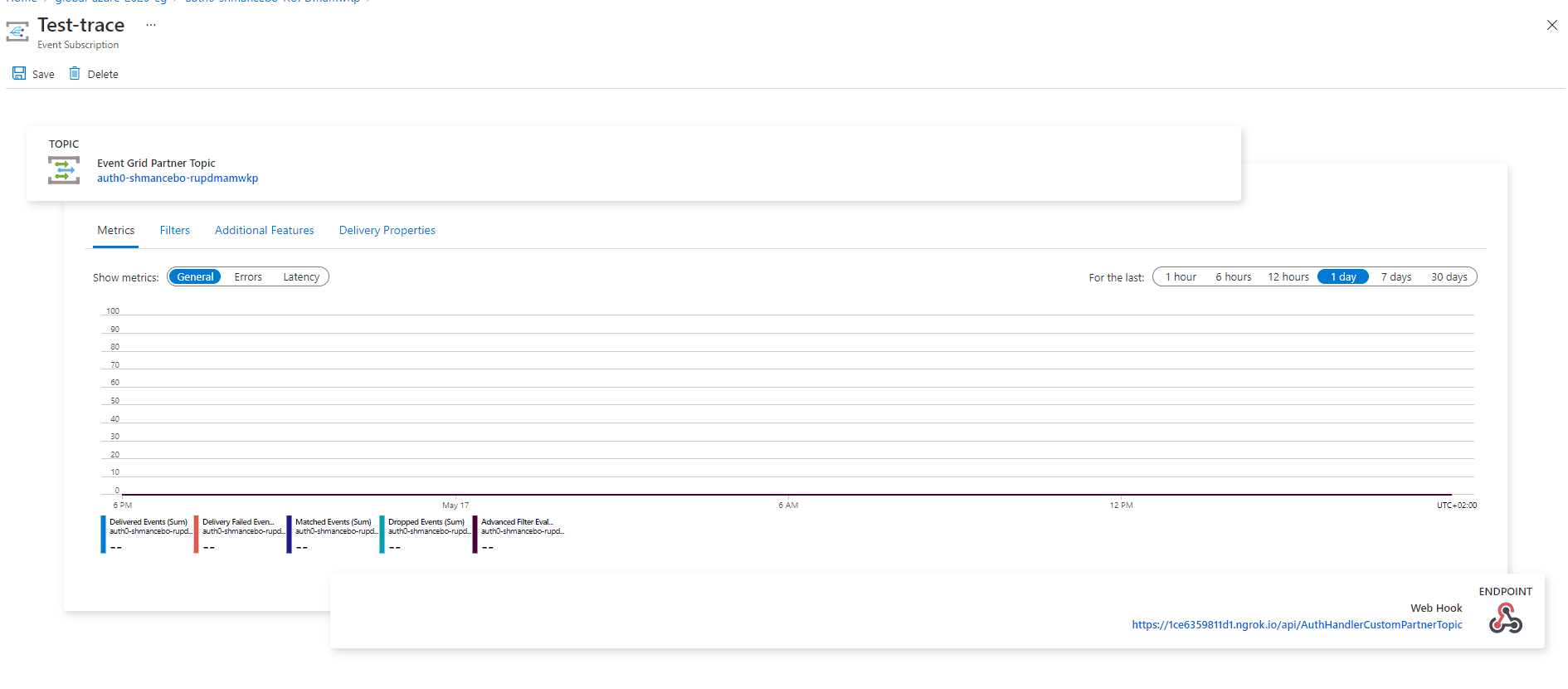This screenshot has width=1568, height=689.
Task: Open the ellipsis more options menu
Action: [151, 25]
